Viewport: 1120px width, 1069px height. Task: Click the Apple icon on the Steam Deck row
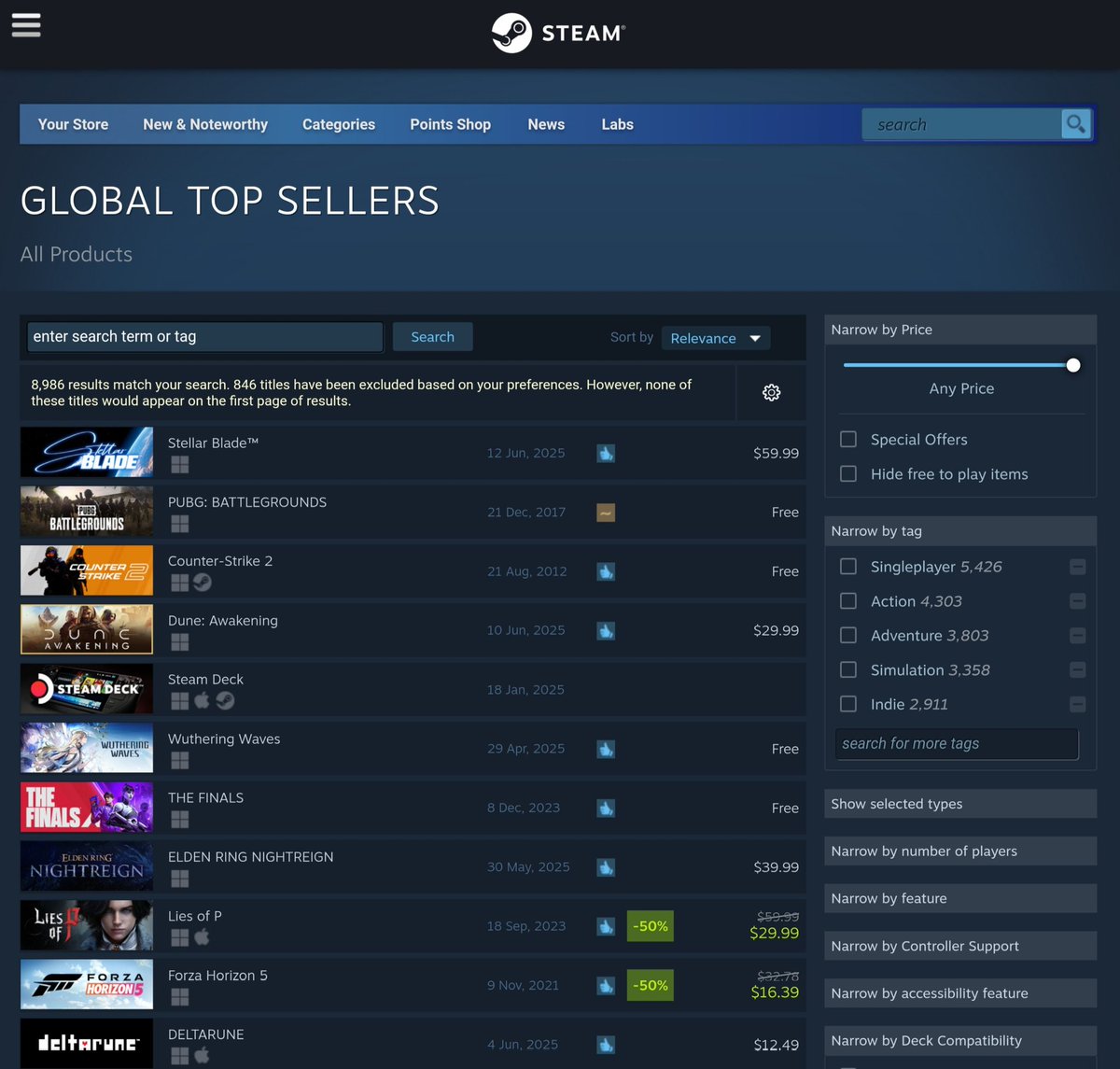[x=202, y=700]
